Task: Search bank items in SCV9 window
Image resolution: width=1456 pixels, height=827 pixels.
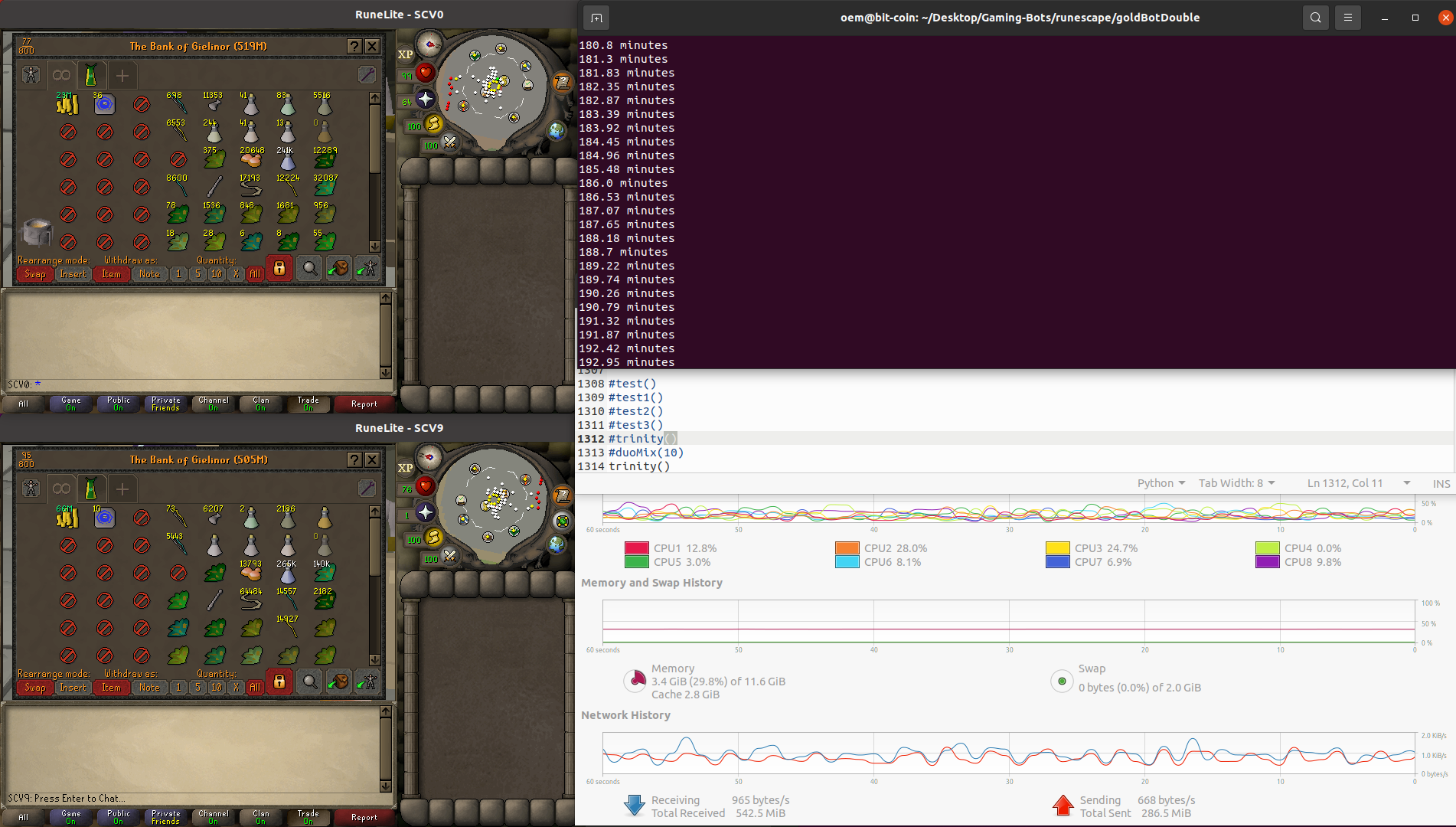Action: coord(309,682)
